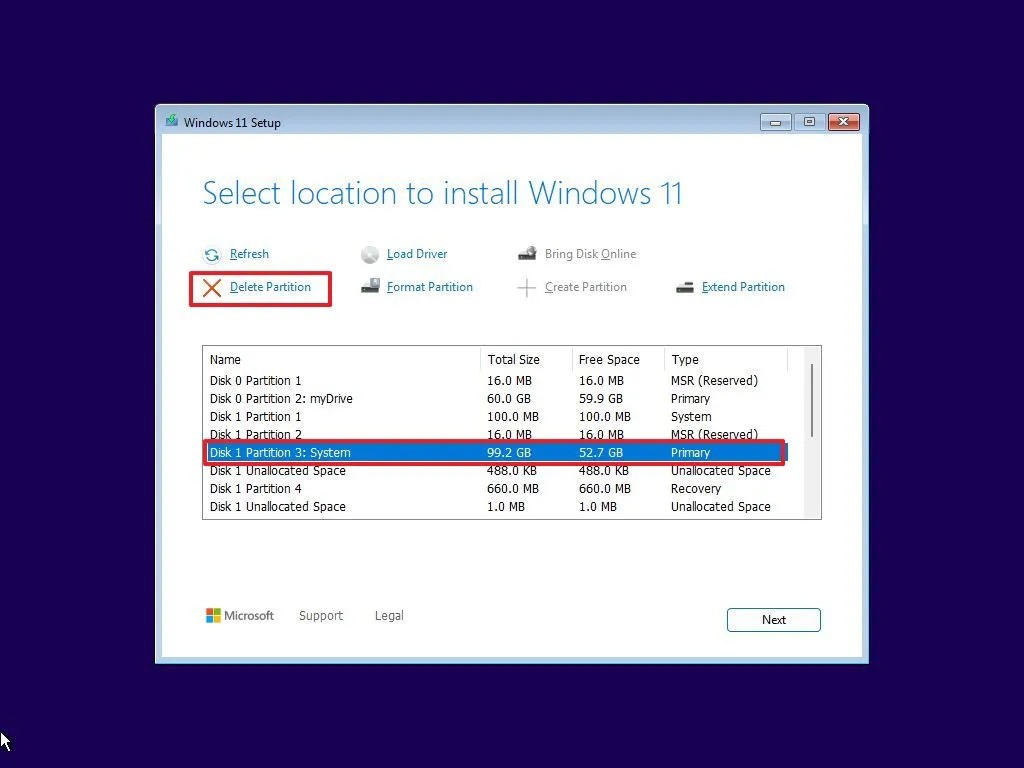The image size is (1024, 768).
Task: Open Load Driver using its disk icon
Action: click(371, 254)
